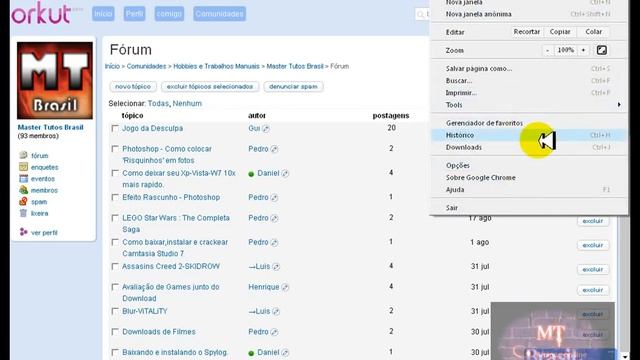Click profile icon next to Henrique

click(285, 287)
